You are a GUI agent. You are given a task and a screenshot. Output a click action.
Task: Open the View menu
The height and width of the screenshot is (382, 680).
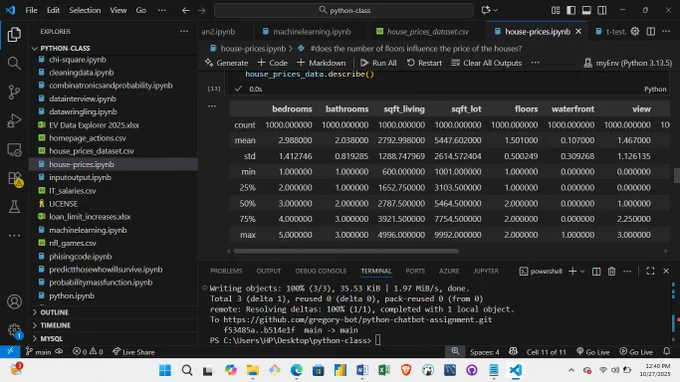118,10
